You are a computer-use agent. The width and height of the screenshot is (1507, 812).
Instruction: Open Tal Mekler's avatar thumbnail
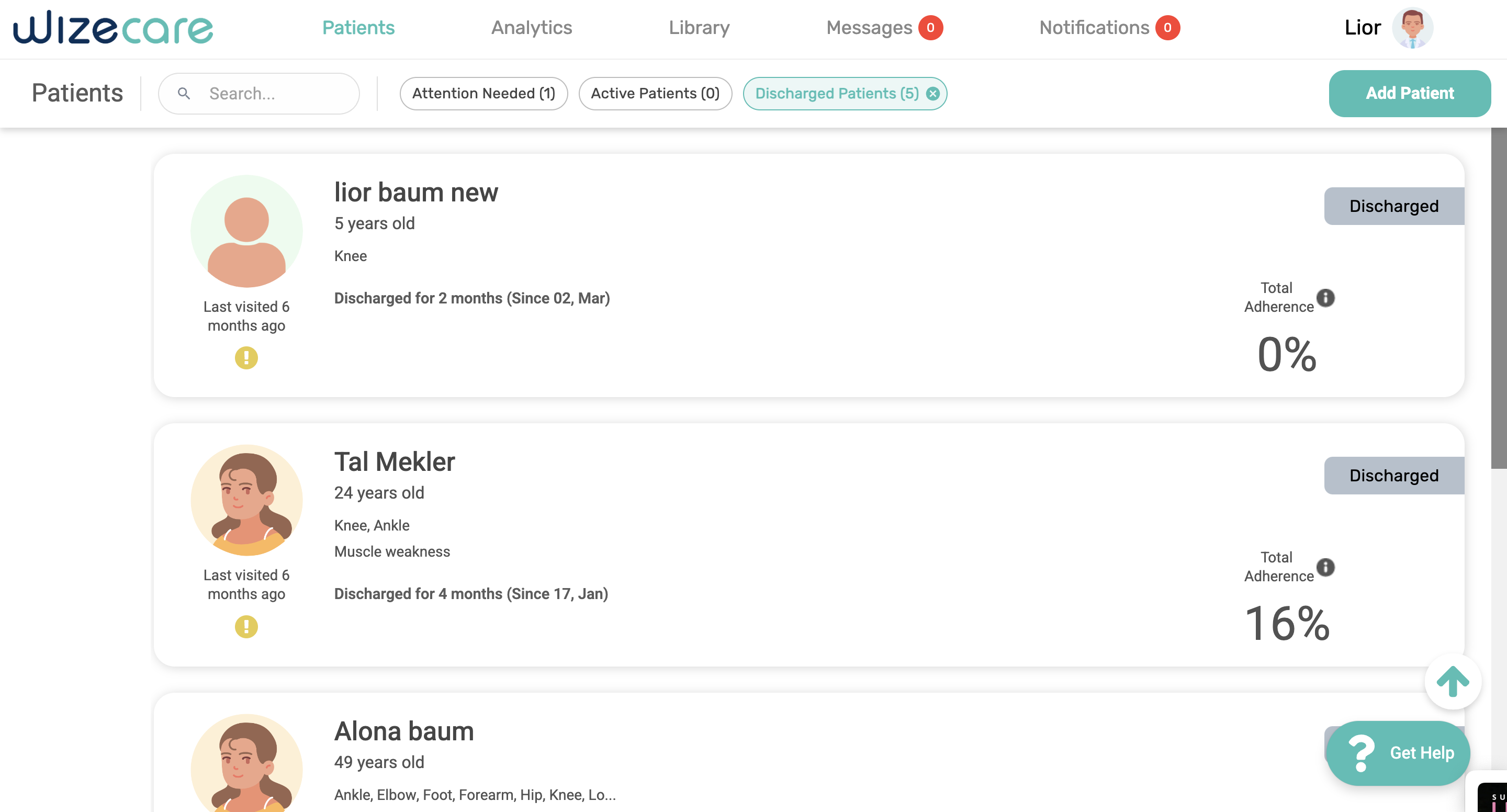246,500
